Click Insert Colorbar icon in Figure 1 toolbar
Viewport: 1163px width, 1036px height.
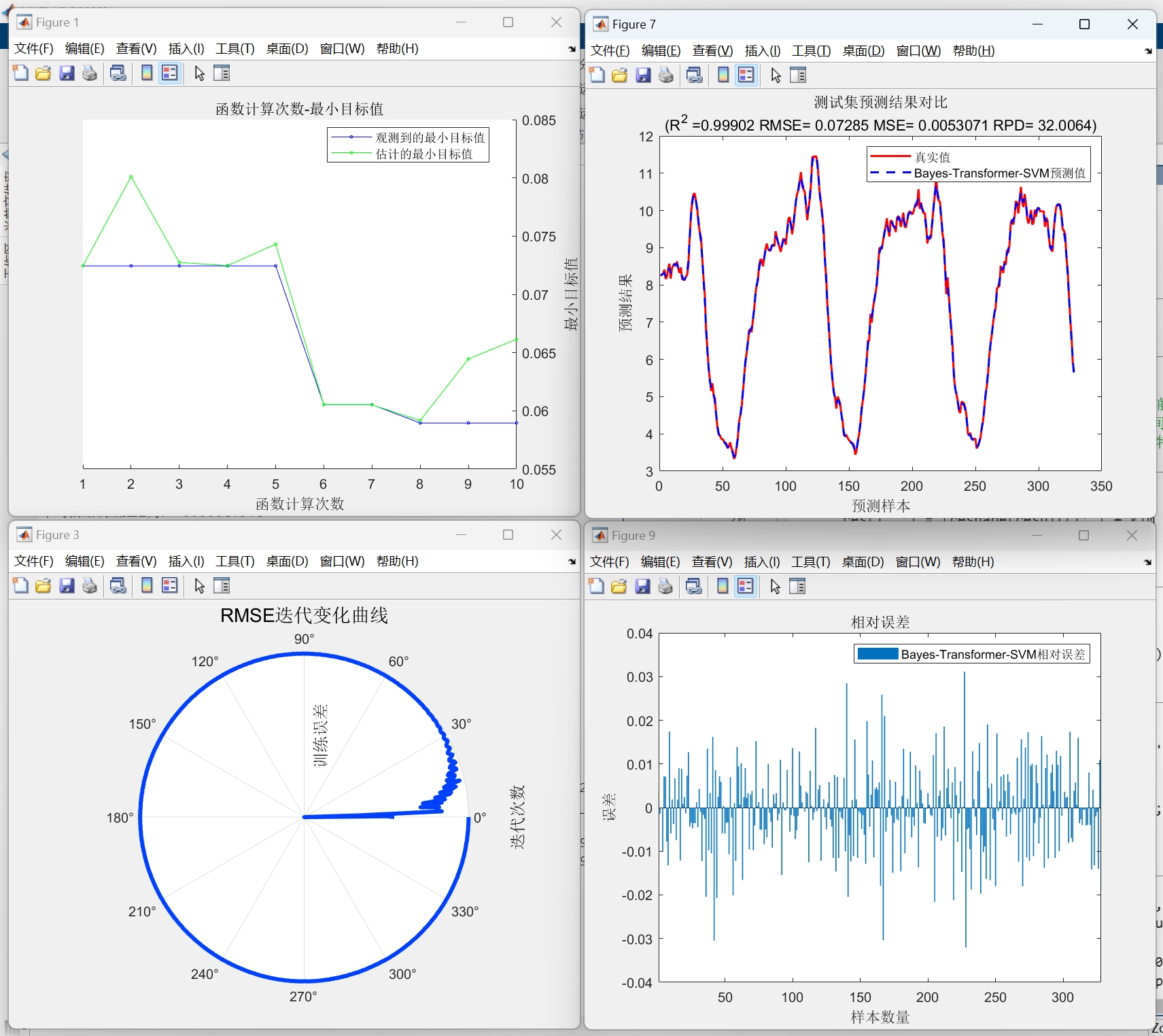(x=147, y=73)
